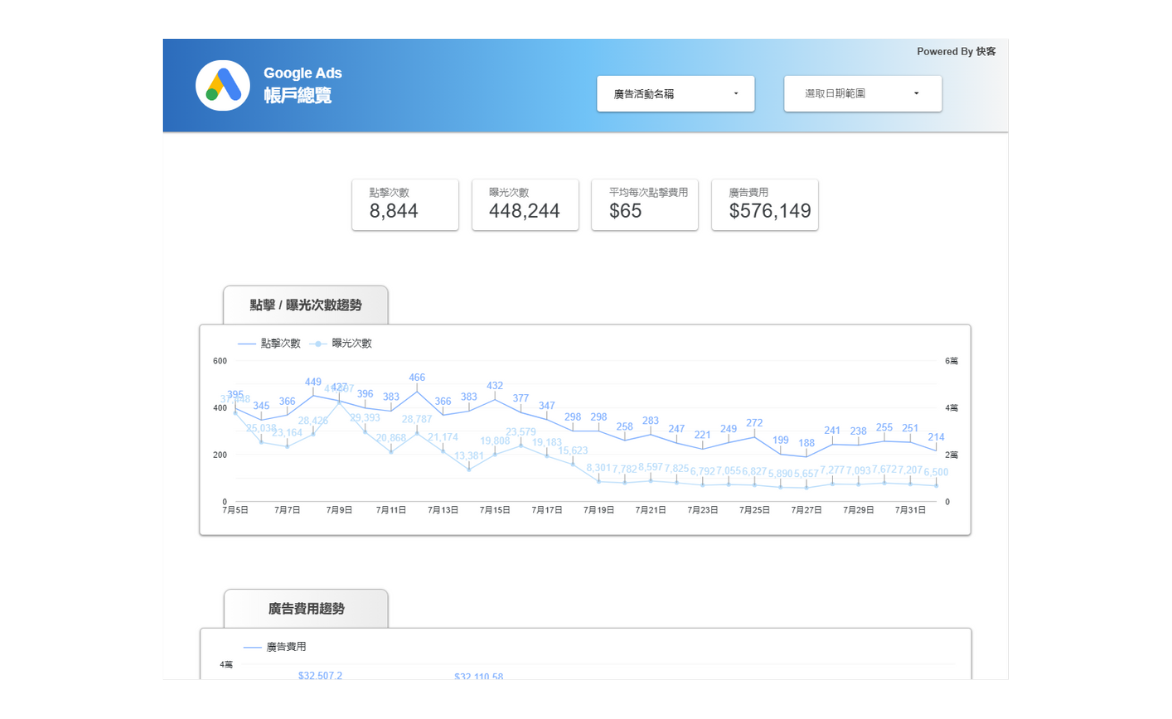The height and width of the screenshot is (719, 1172).
Task: Click the 6萬 right axis label
Action: (952, 361)
